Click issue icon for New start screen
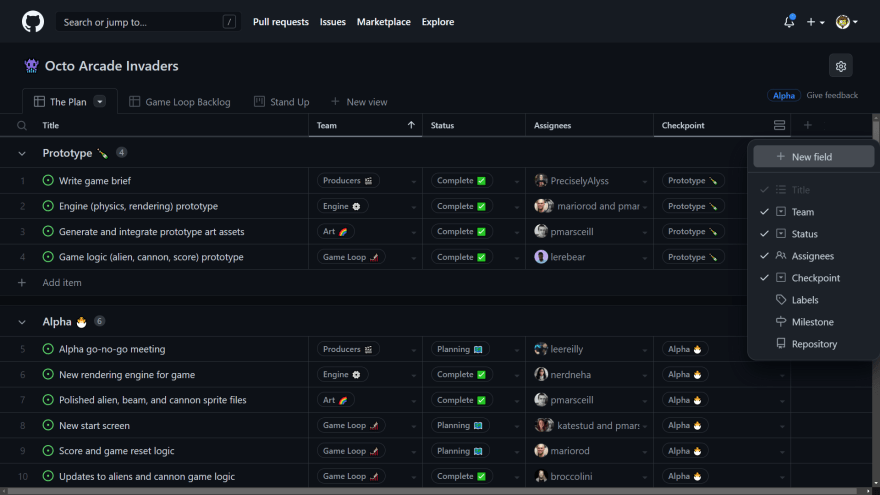Image resolution: width=880 pixels, height=495 pixels. (x=48, y=425)
